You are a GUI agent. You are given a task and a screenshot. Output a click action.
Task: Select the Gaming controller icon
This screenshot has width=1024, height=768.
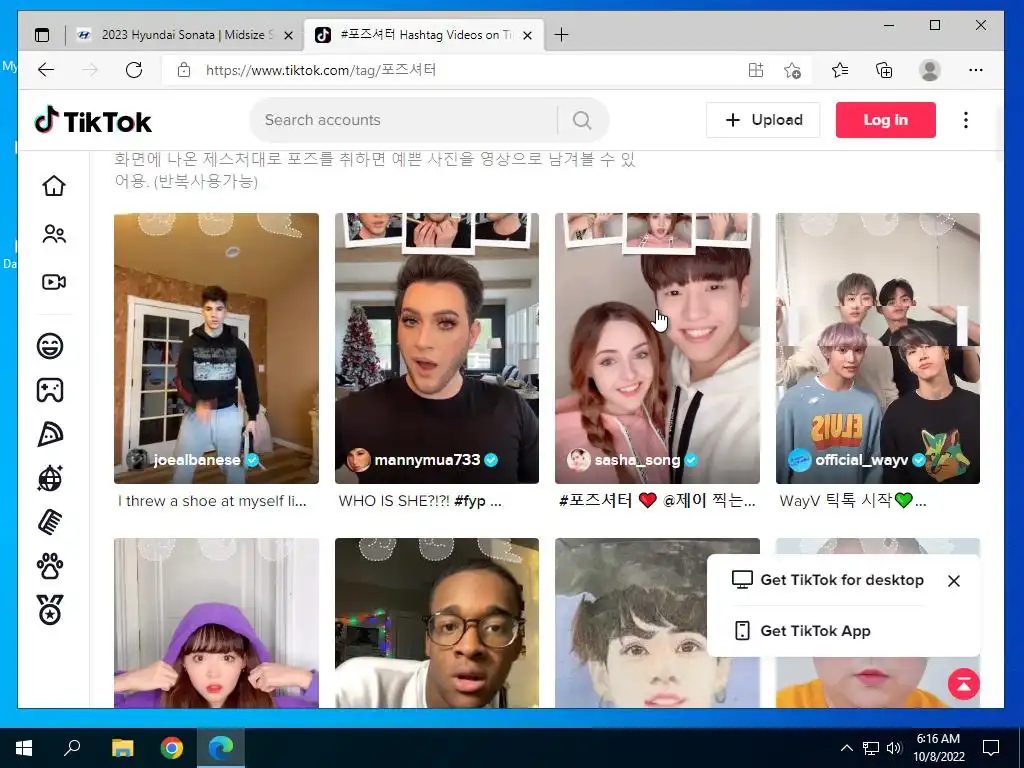click(50, 390)
